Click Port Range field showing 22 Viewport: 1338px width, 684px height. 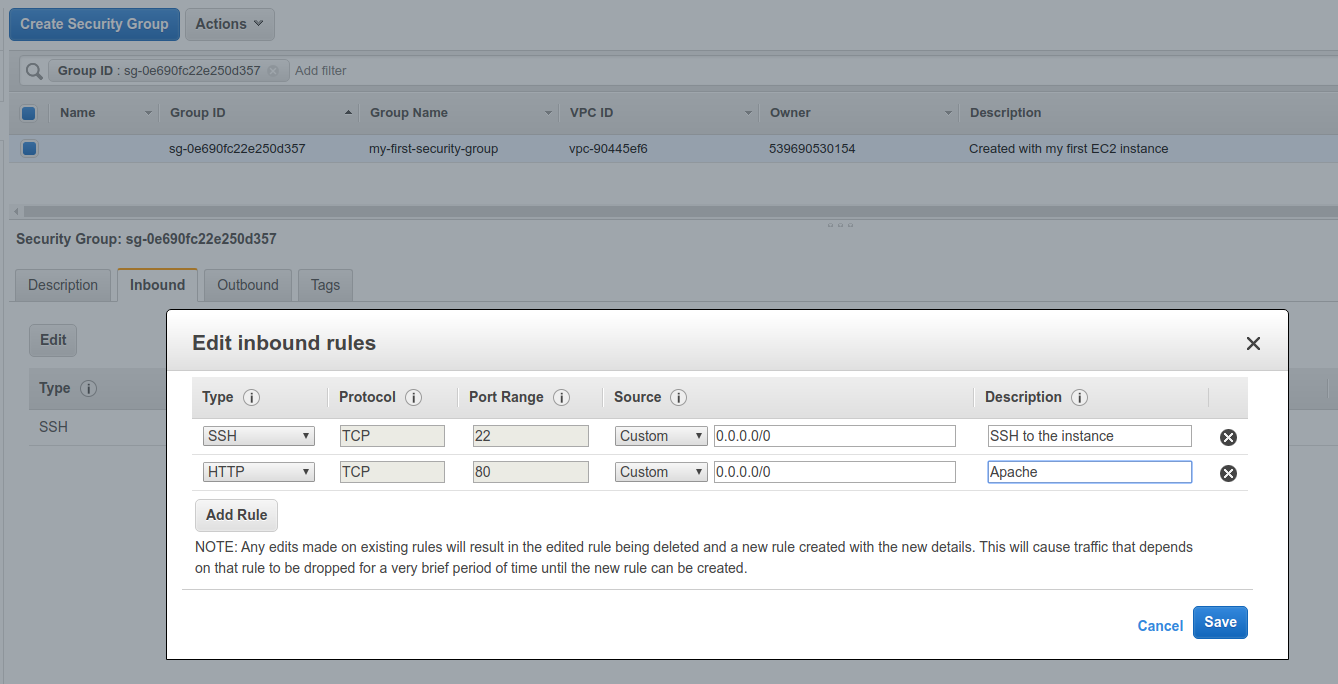(x=531, y=436)
